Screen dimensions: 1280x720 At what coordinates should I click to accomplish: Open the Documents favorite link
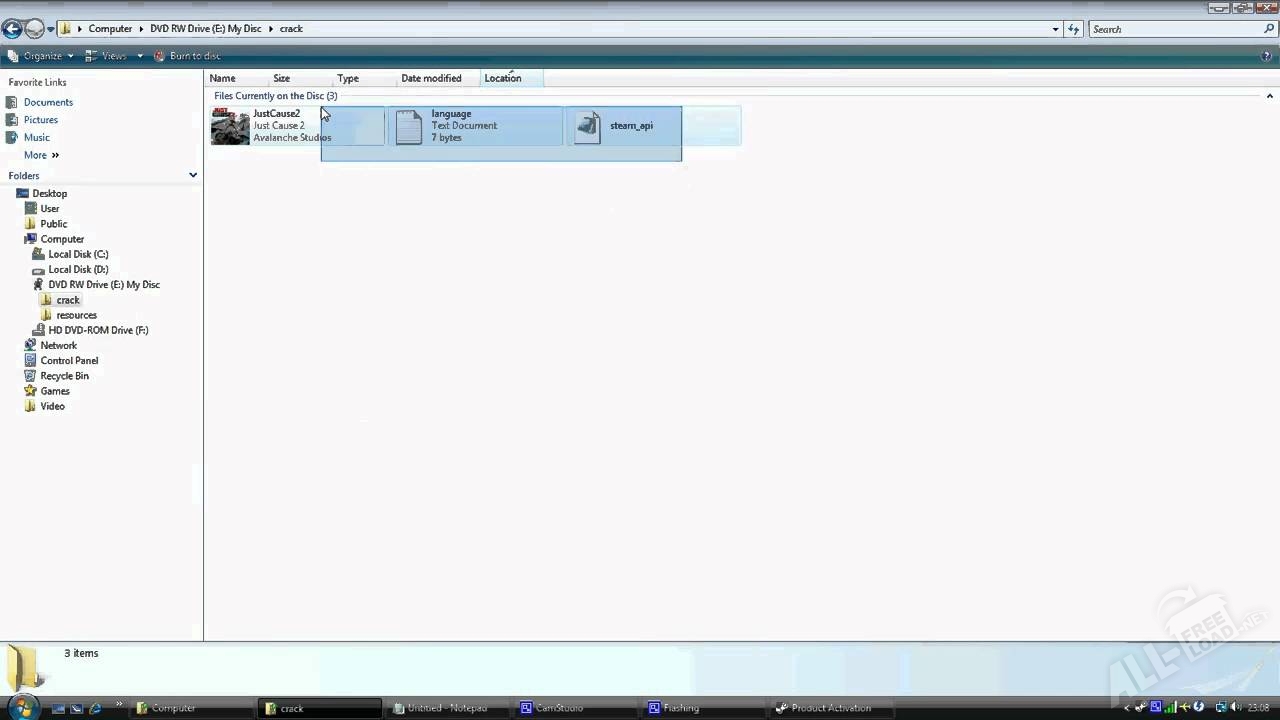pos(48,102)
